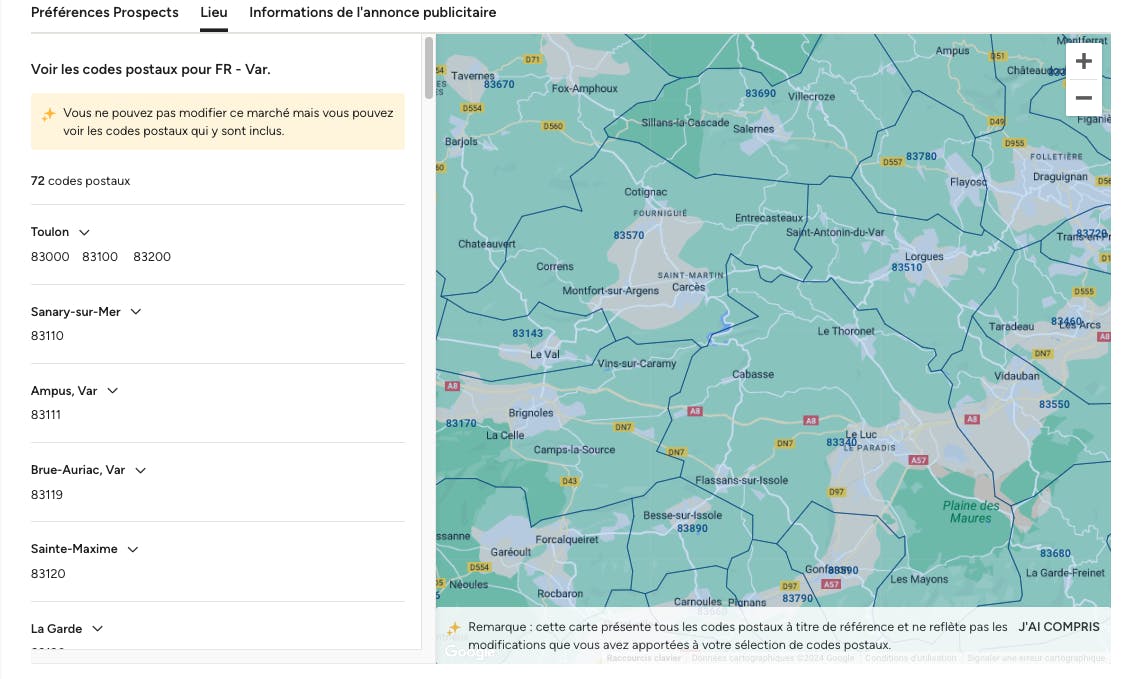Click postal code 83111 under Ampus
The width and height of the screenshot is (1124, 679).
tap(46, 414)
